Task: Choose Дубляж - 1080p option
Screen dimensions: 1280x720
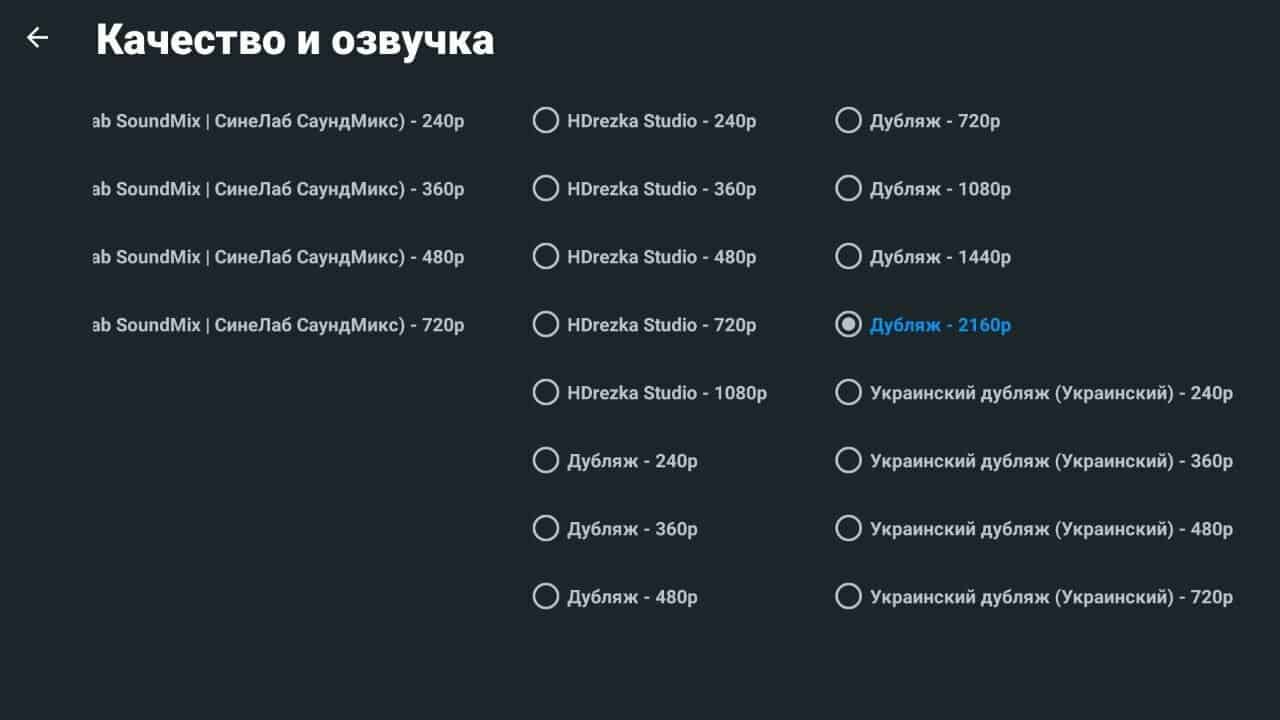Action: [848, 189]
